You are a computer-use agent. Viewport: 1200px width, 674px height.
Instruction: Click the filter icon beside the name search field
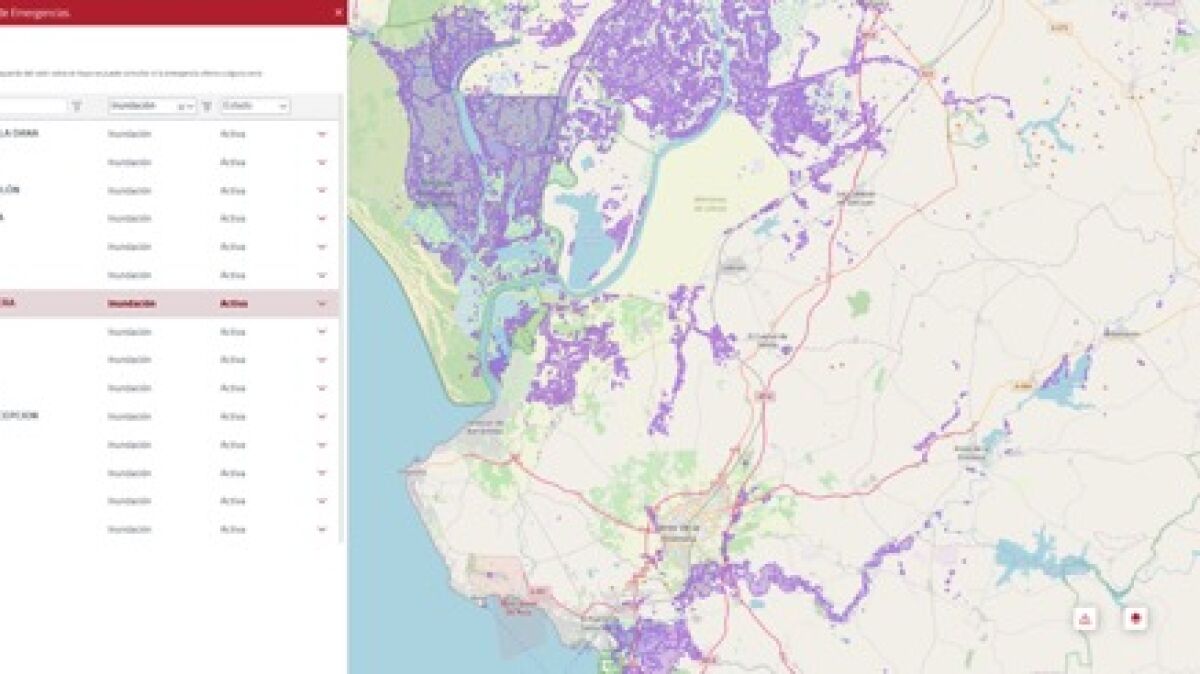click(x=77, y=106)
